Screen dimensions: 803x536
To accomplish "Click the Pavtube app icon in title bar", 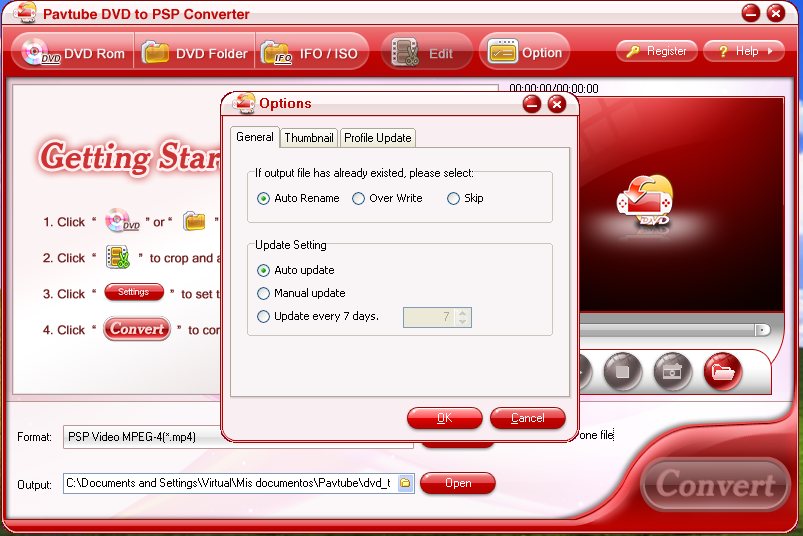I will (25, 12).
